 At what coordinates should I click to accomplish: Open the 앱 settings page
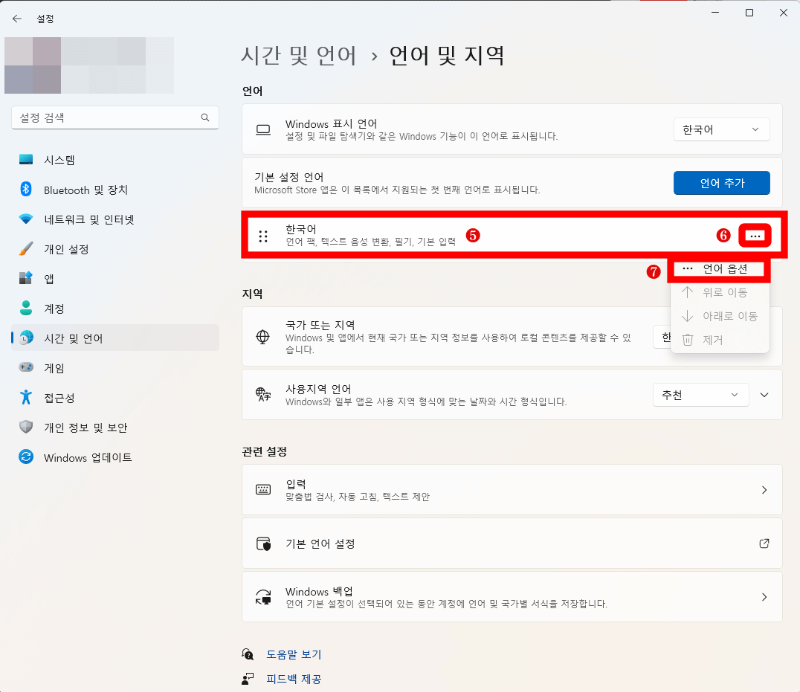point(60,278)
